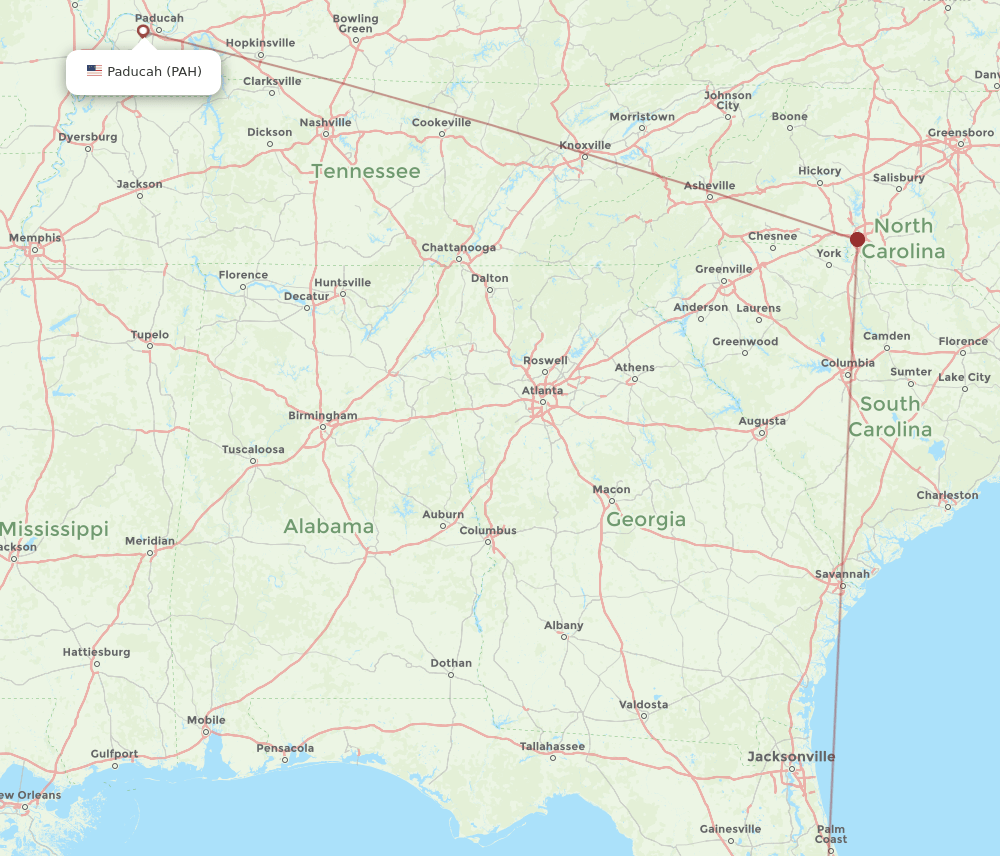1000x856 pixels.
Task: Click the Tennessee state label
Action: (366, 171)
